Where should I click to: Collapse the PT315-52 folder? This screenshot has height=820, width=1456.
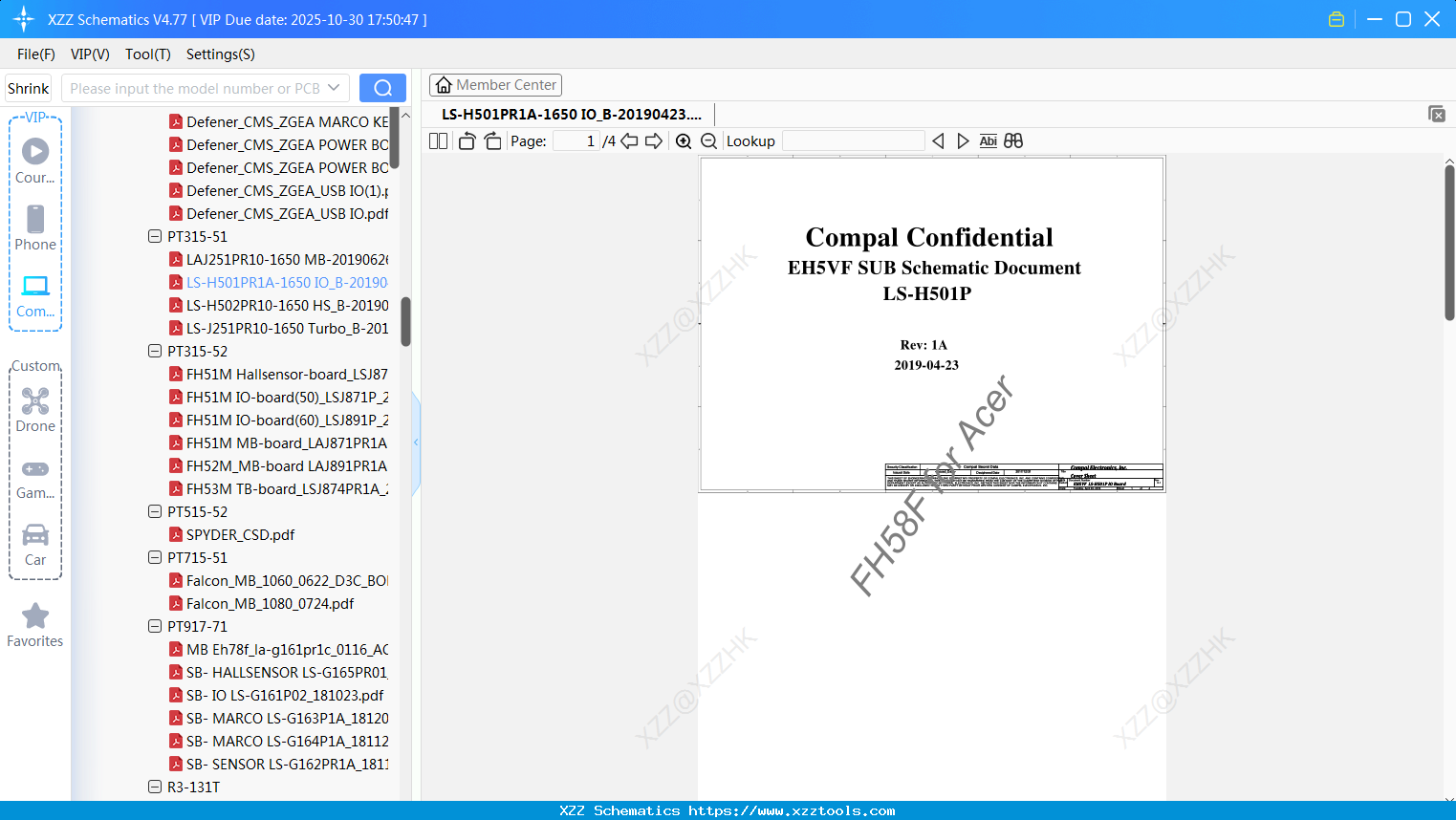[x=155, y=351]
